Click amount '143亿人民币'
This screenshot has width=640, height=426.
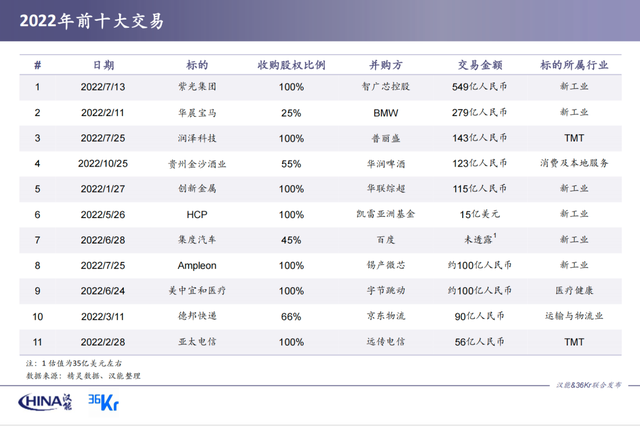click(480, 138)
